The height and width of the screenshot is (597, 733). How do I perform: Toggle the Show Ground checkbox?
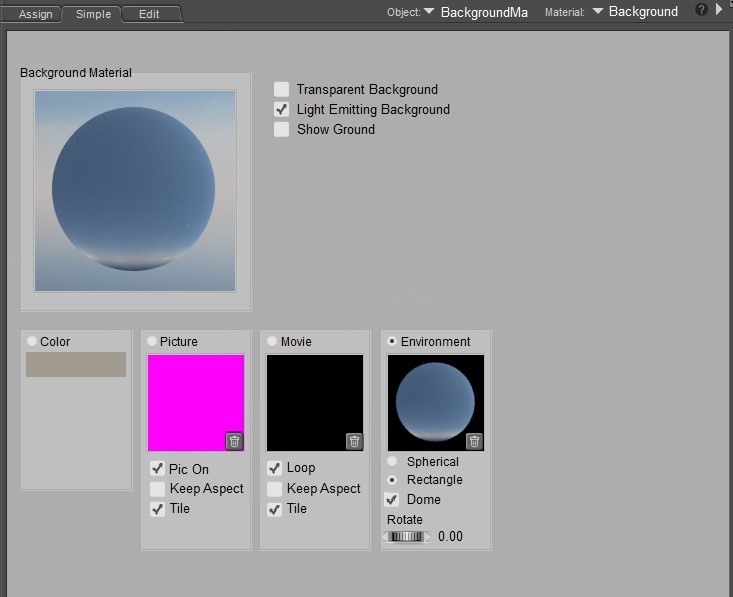tap(282, 129)
